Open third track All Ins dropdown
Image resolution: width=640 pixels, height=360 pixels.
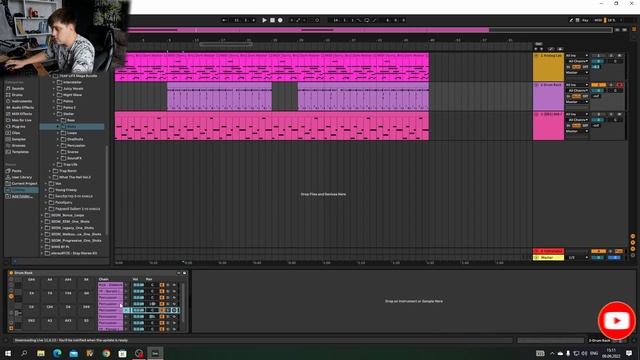tap(577, 114)
